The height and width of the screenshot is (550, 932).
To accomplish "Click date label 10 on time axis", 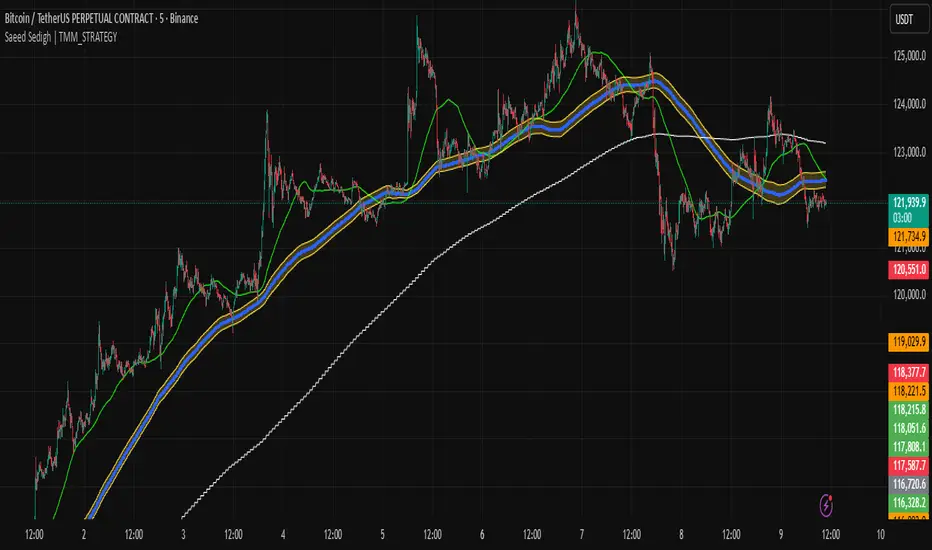I will click(880, 535).
